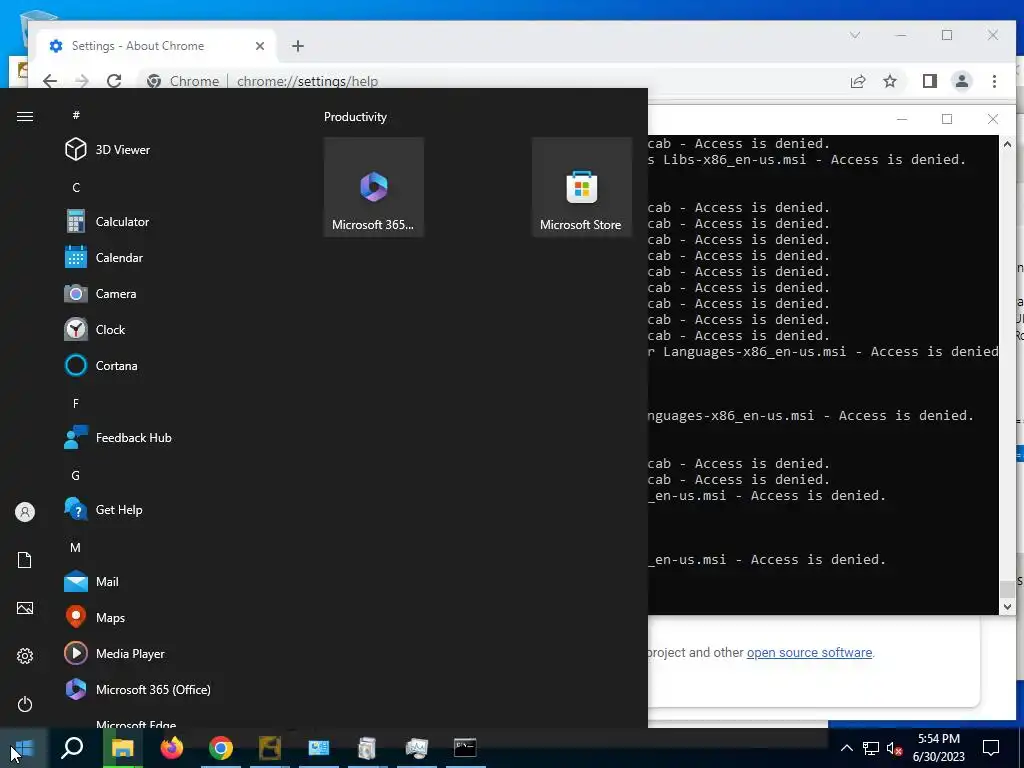Open the taskbar clock and date
The image size is (1024, 768).
tap(938, 748)
